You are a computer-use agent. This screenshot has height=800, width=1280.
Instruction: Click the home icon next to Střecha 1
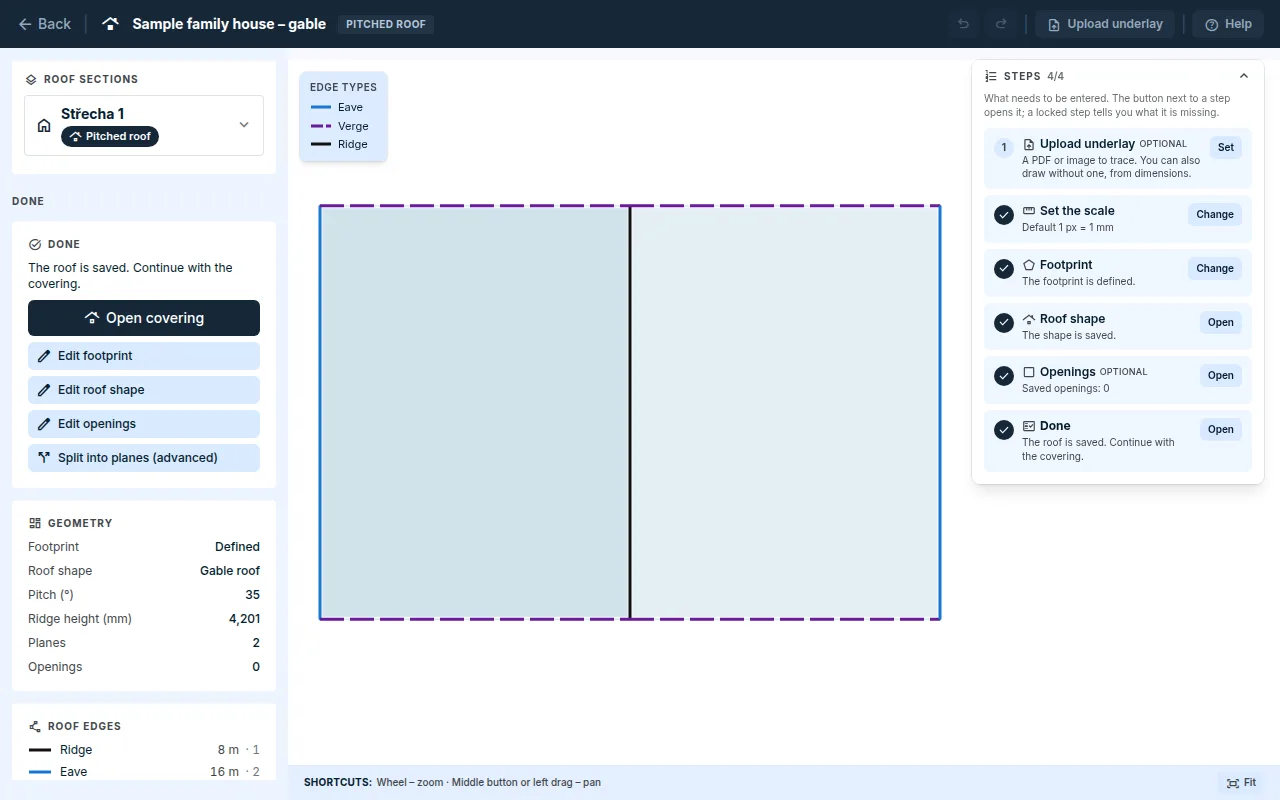[44, 125]
